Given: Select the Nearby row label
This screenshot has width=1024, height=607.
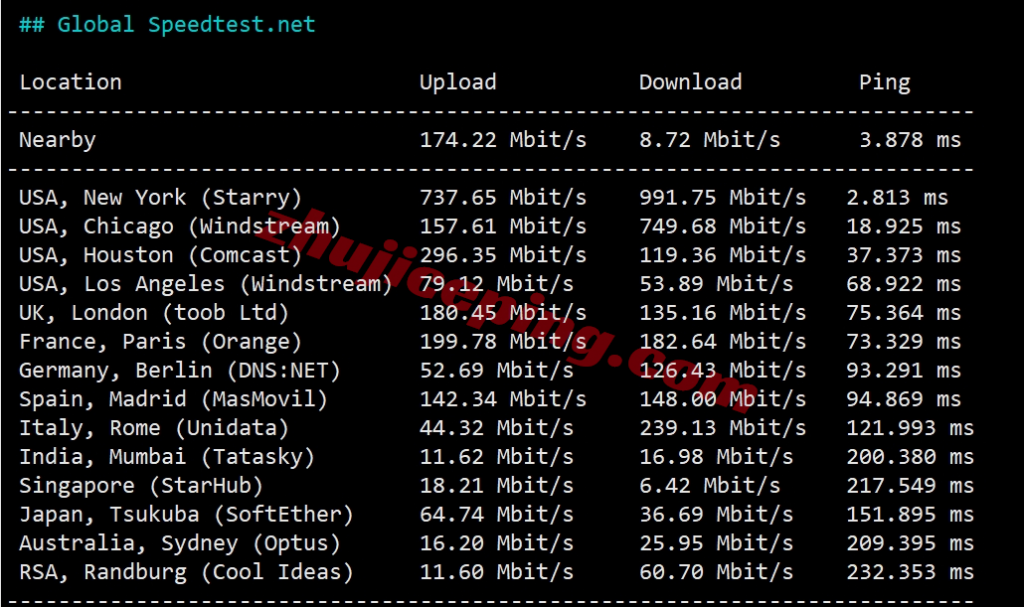Looking at the screenshot, I should pyautogui.click(x=57, y=140).
